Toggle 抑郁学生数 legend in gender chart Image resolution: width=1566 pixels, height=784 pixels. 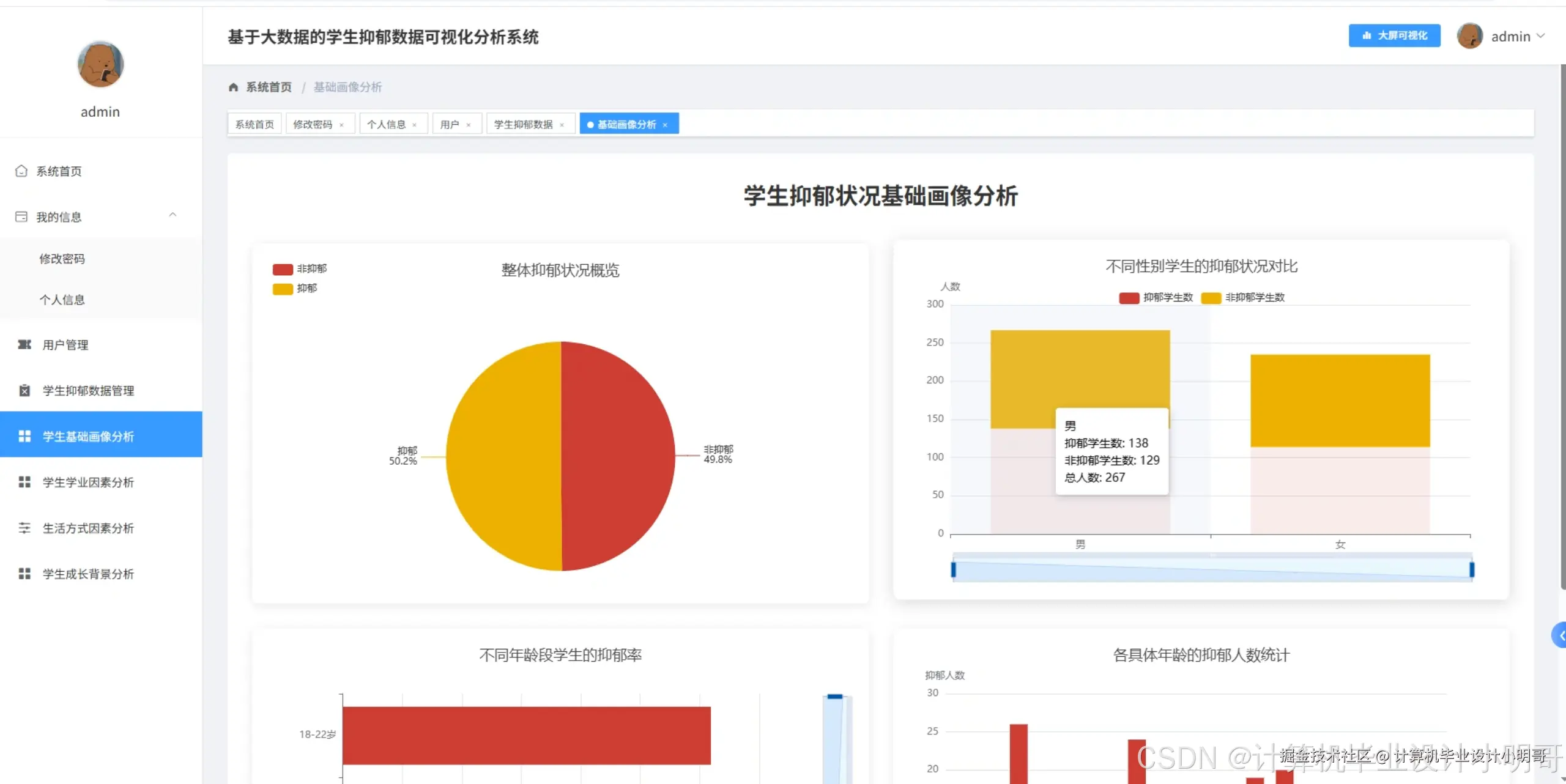click(x=1129, y=298)
